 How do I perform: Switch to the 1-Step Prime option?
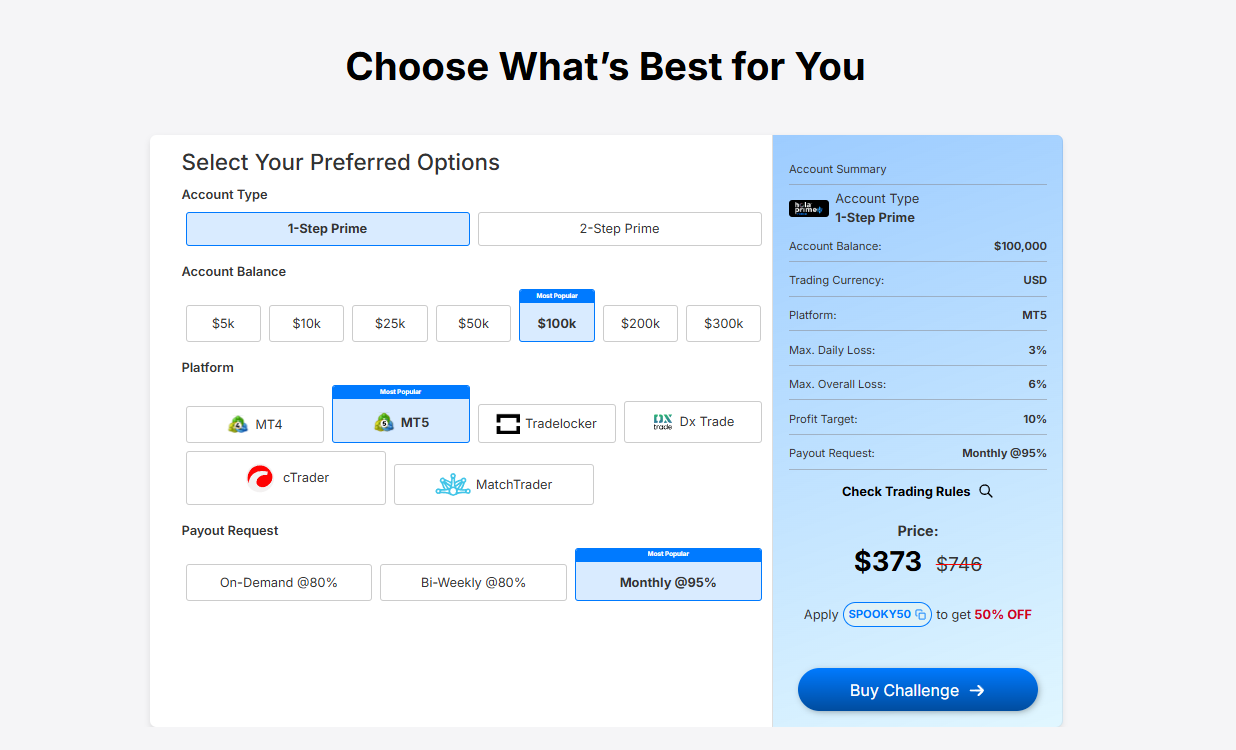point(327,229)
